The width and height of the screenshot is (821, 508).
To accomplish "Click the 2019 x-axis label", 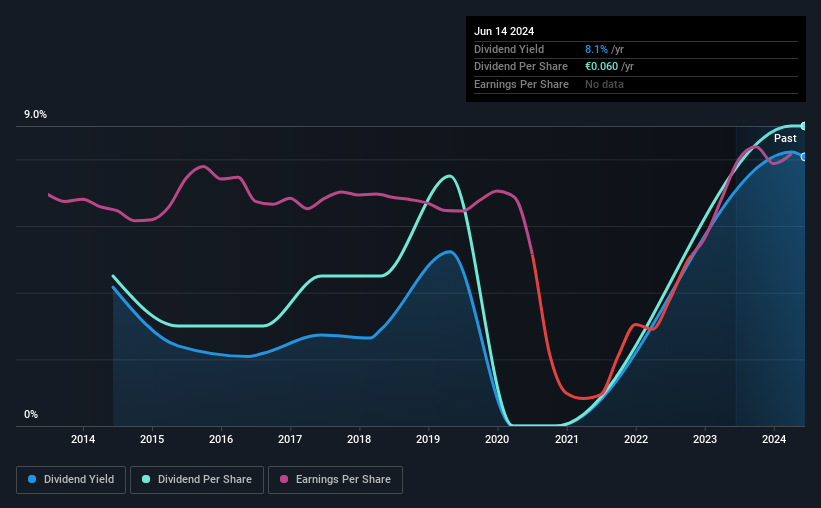I will 428,439.
